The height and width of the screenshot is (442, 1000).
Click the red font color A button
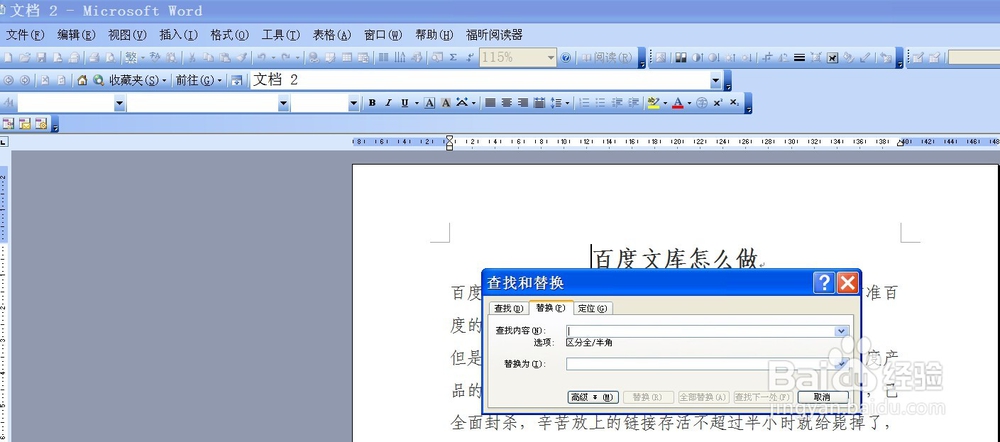[x=677, y=103]
